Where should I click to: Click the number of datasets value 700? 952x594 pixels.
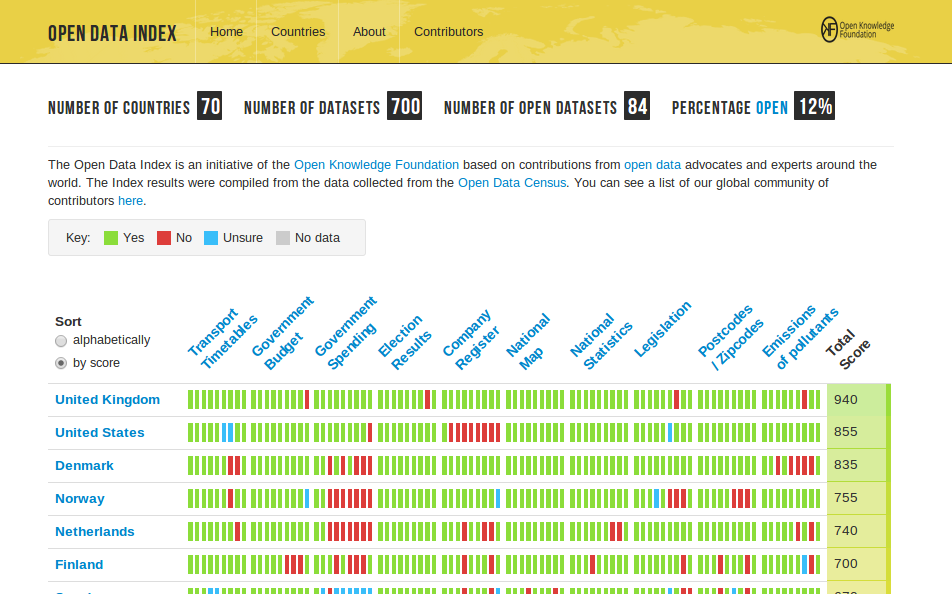tap(405, 106)
